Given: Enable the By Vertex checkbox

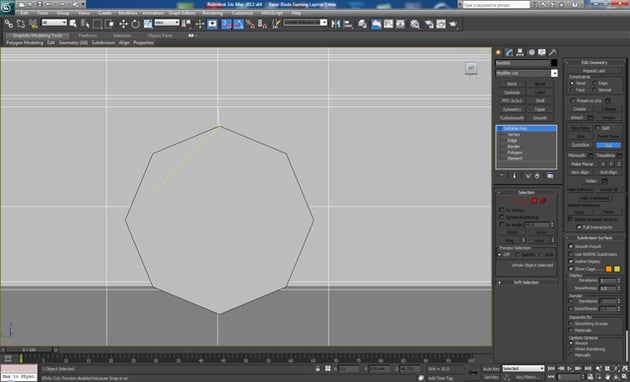Looking at the screenshot, I should tap(501, 210).
